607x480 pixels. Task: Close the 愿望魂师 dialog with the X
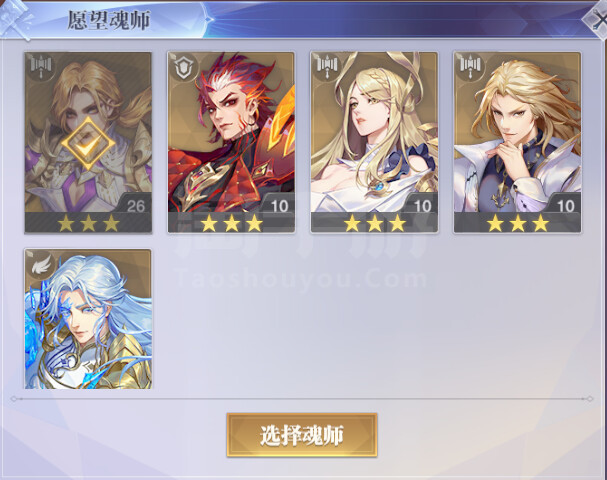tap(598, 19)
